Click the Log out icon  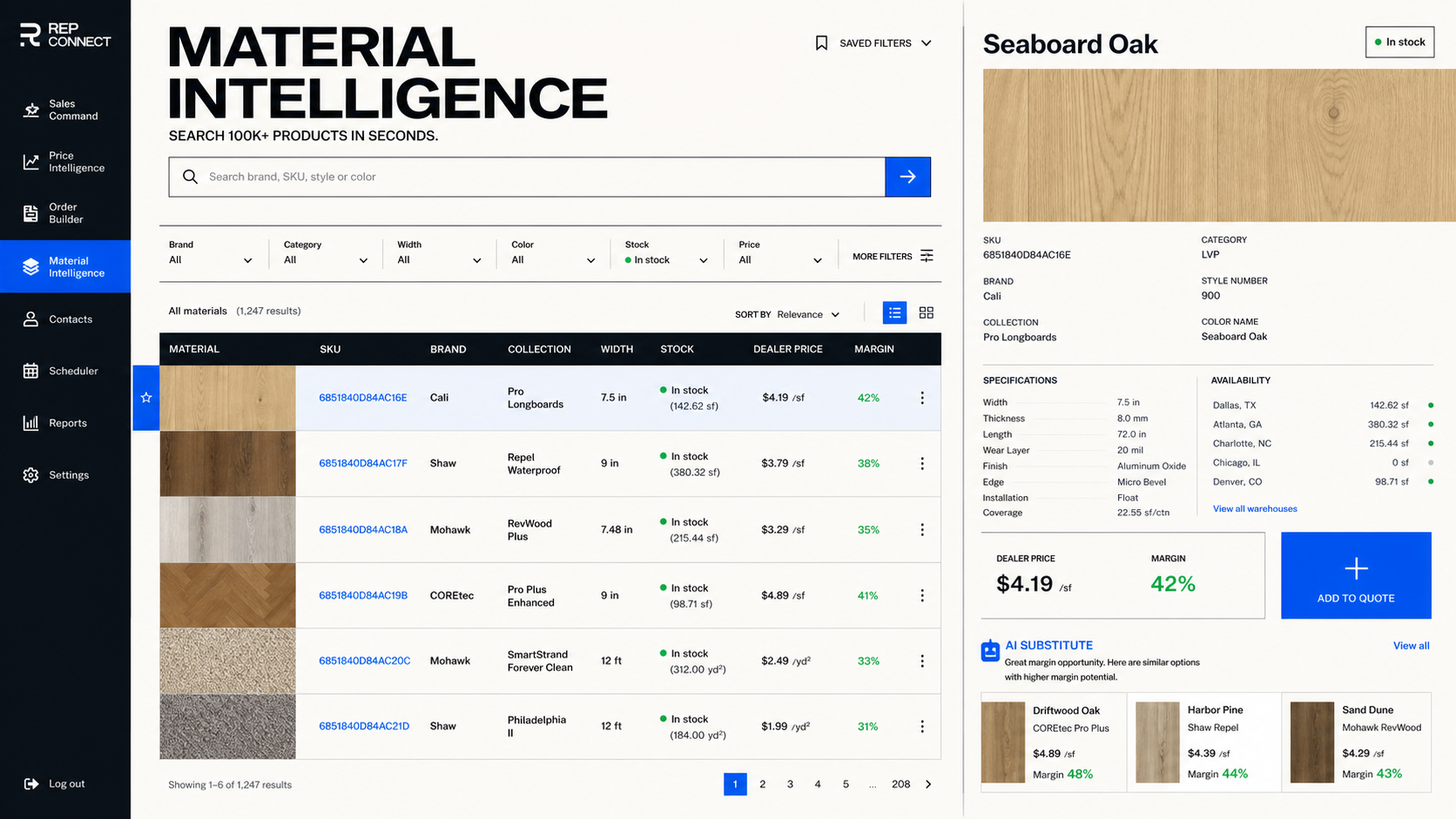(31, 784)
